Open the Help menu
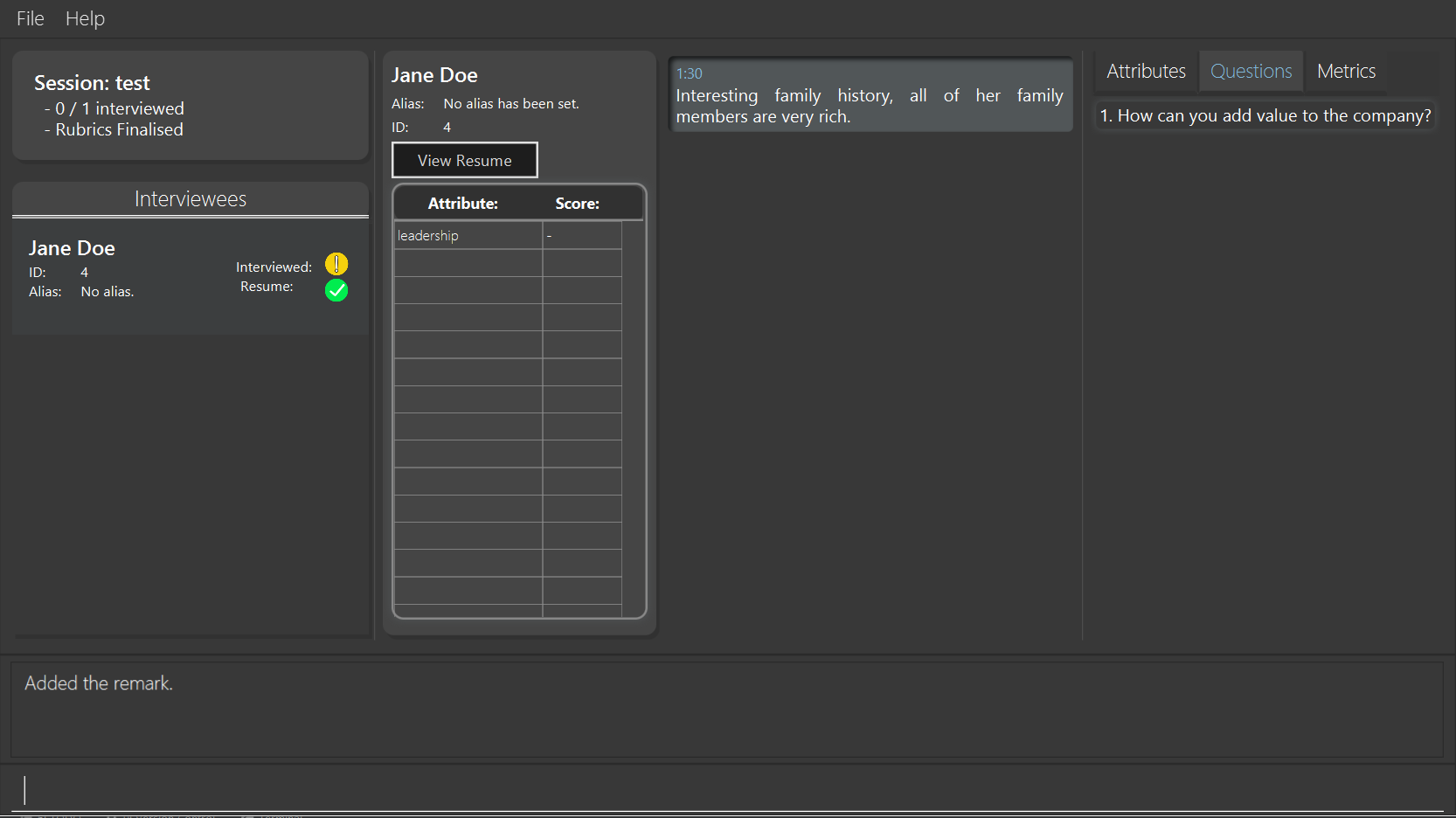1456x818 pixels. [85, 18]
